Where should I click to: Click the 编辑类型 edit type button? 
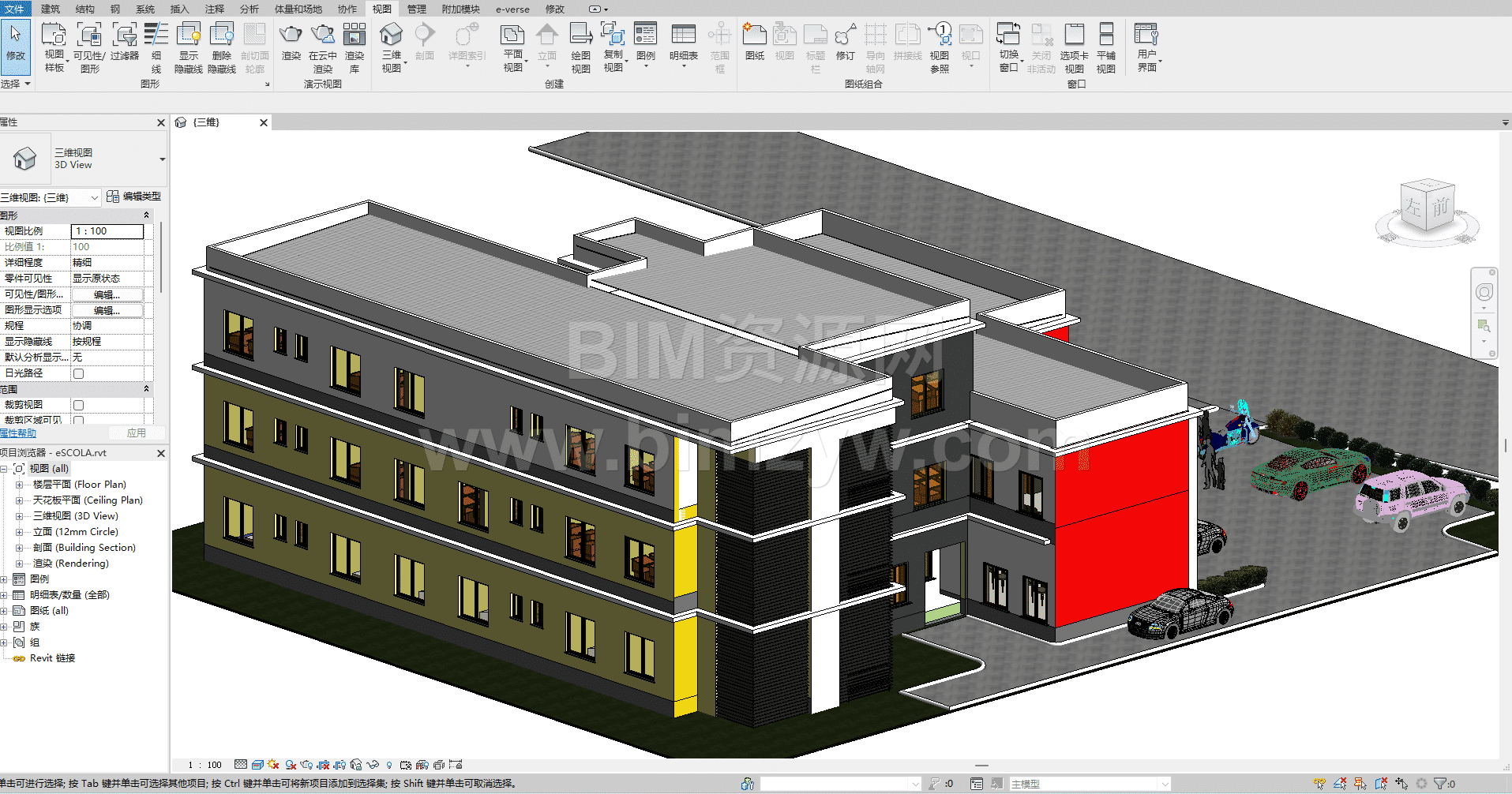pyautogui.click(x=133, y=197)
